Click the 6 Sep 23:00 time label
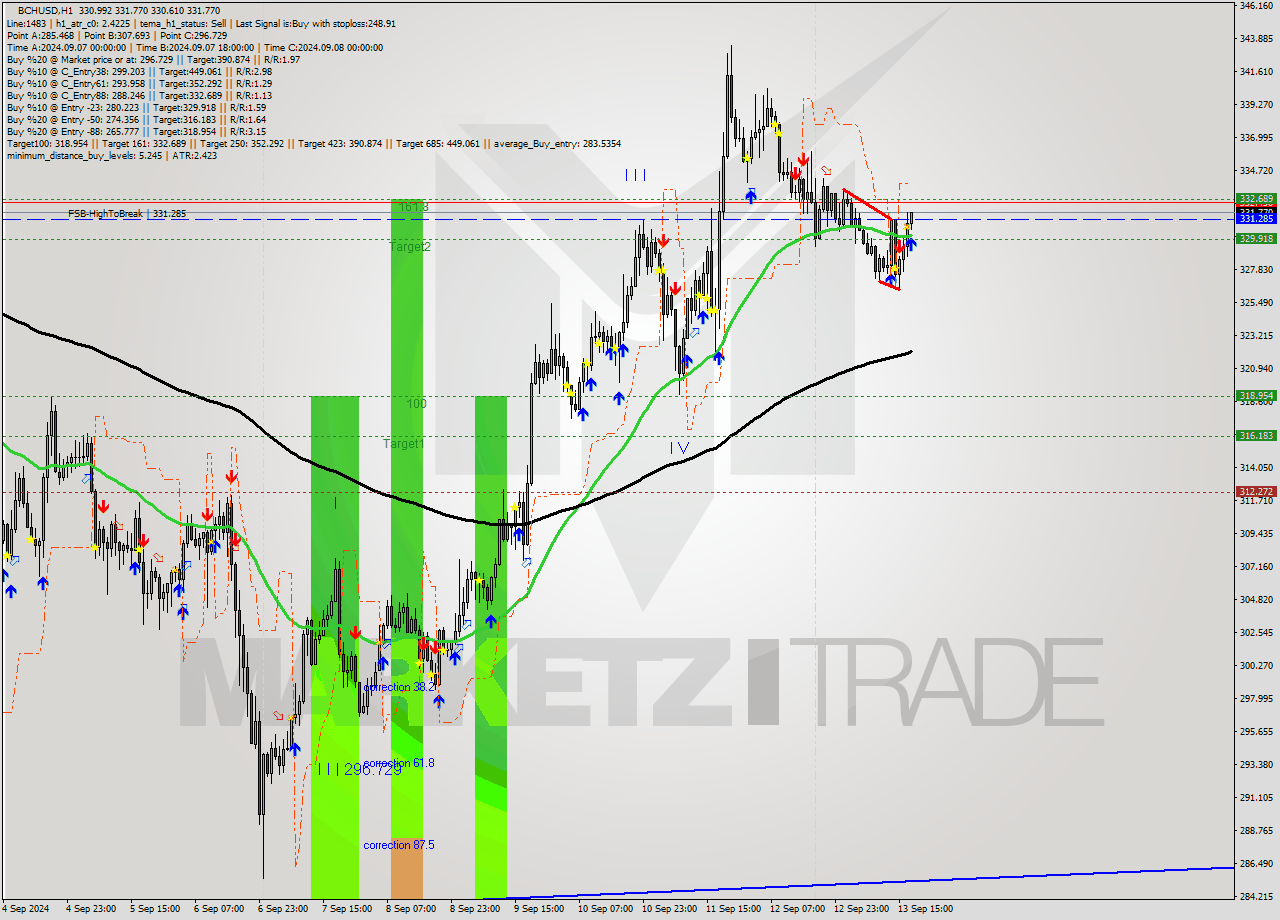 pyautogui.click(x=282, y=909)
